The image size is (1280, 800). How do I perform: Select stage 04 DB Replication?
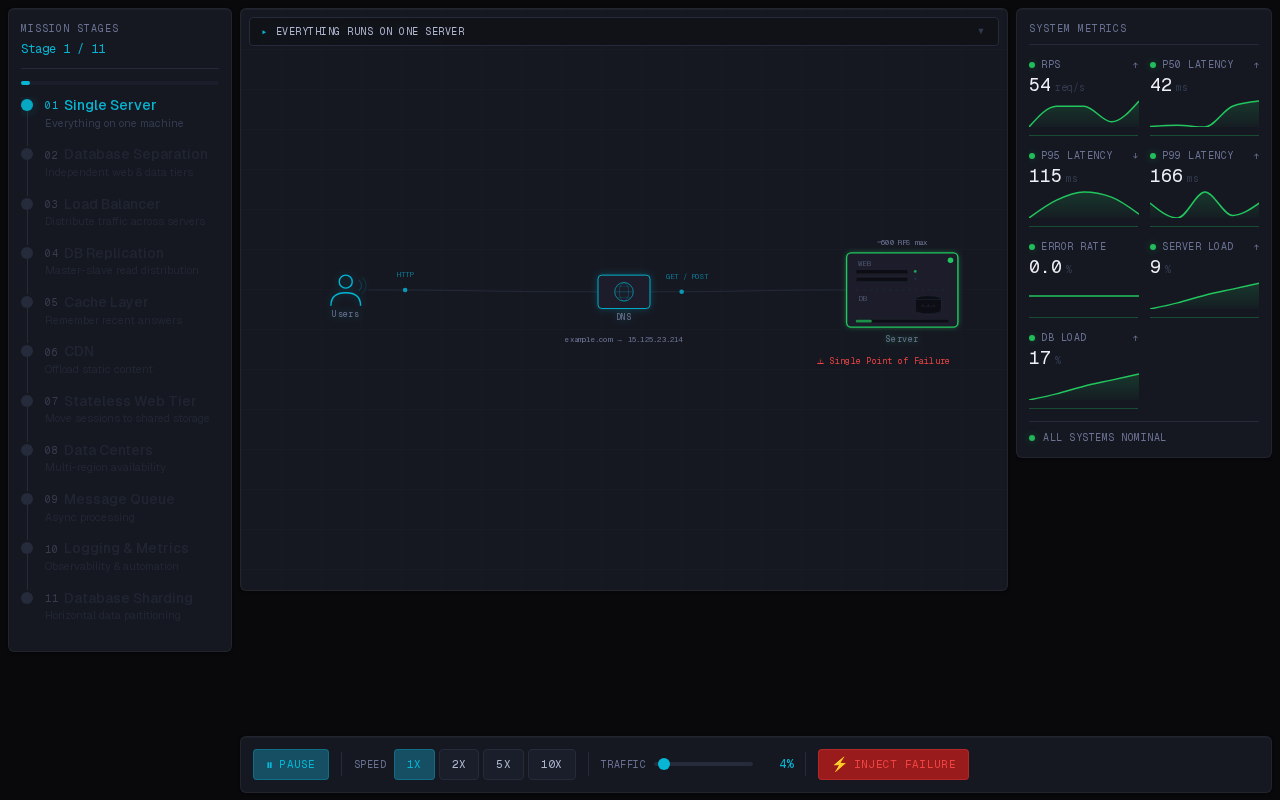[120, 261]
